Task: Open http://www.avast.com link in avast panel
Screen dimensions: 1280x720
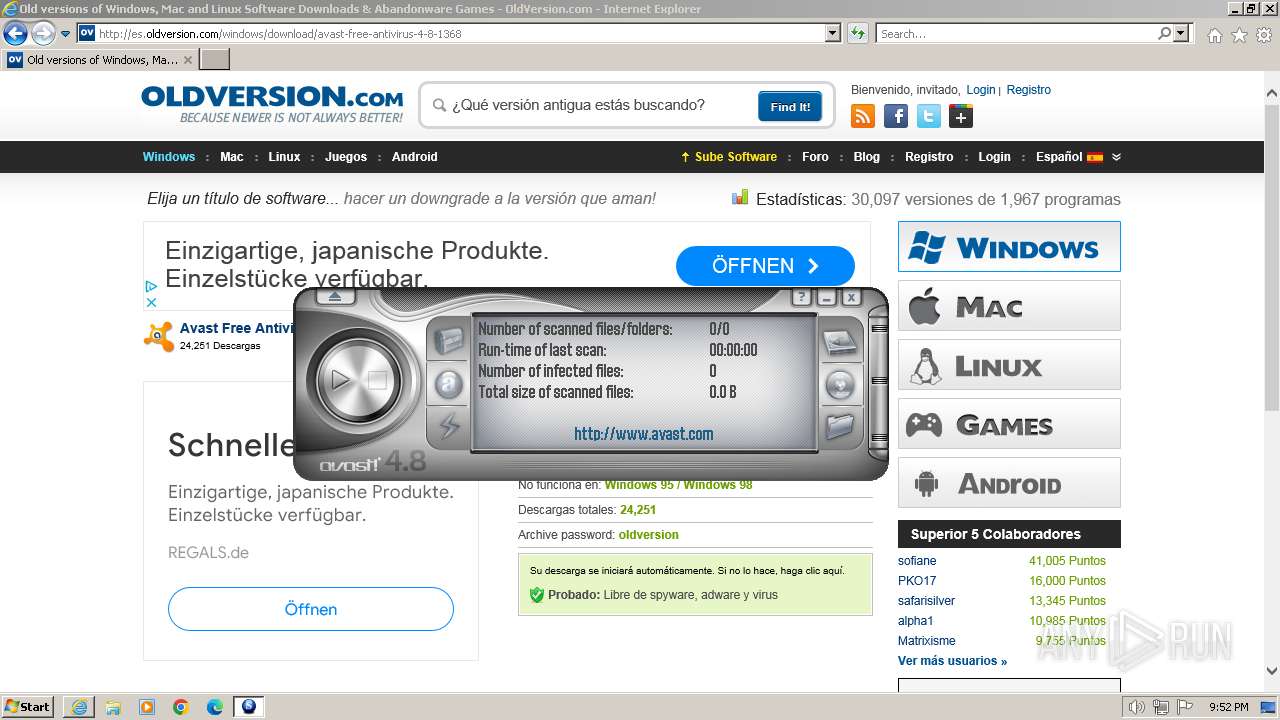Action: 644,434
